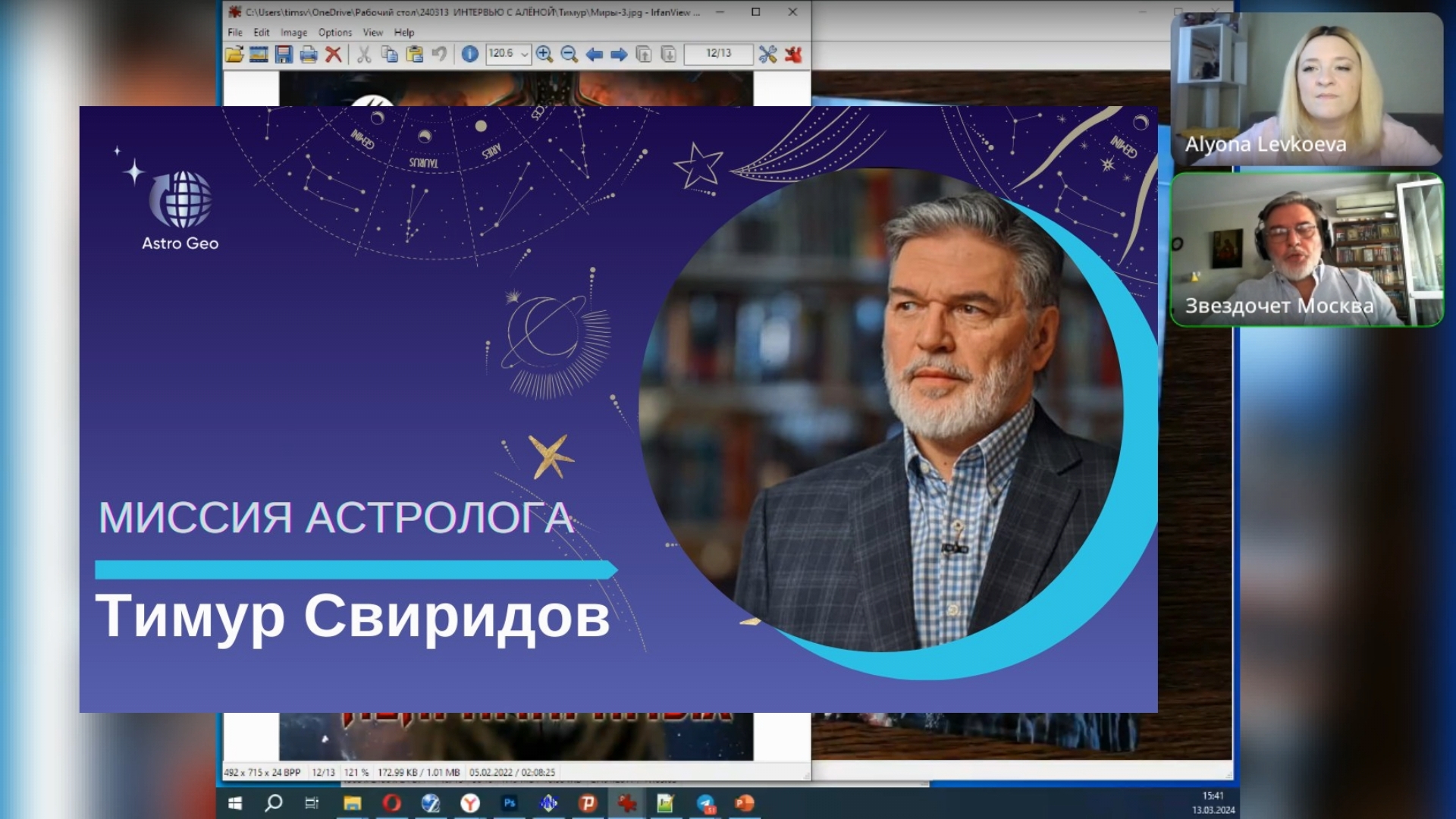
Task: Open Telegram from the taskbar
Action: coord(705,802)
